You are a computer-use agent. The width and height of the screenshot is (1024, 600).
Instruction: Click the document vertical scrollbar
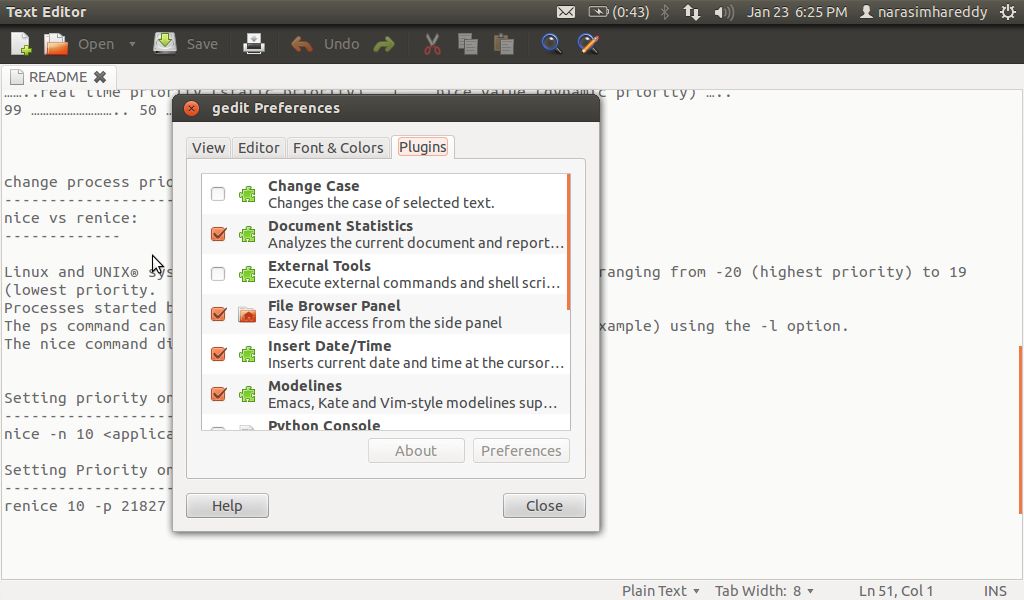pyautogui.click(x=1020, y=431)
